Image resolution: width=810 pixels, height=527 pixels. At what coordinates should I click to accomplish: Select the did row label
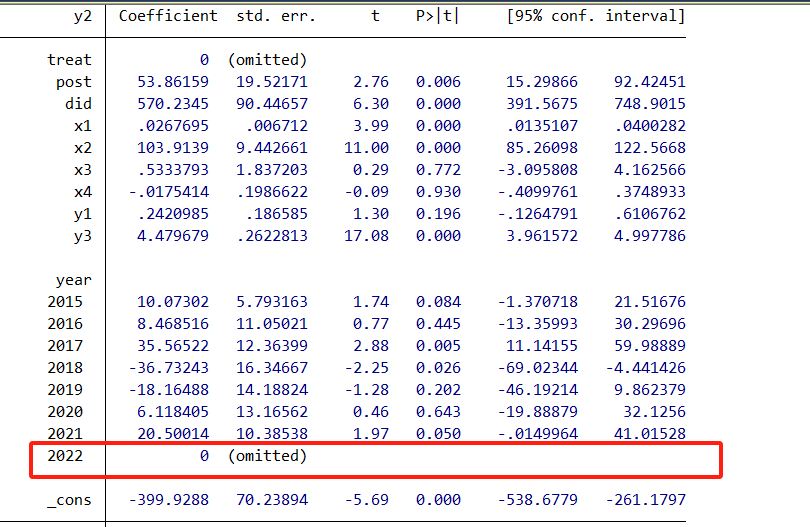79,104
